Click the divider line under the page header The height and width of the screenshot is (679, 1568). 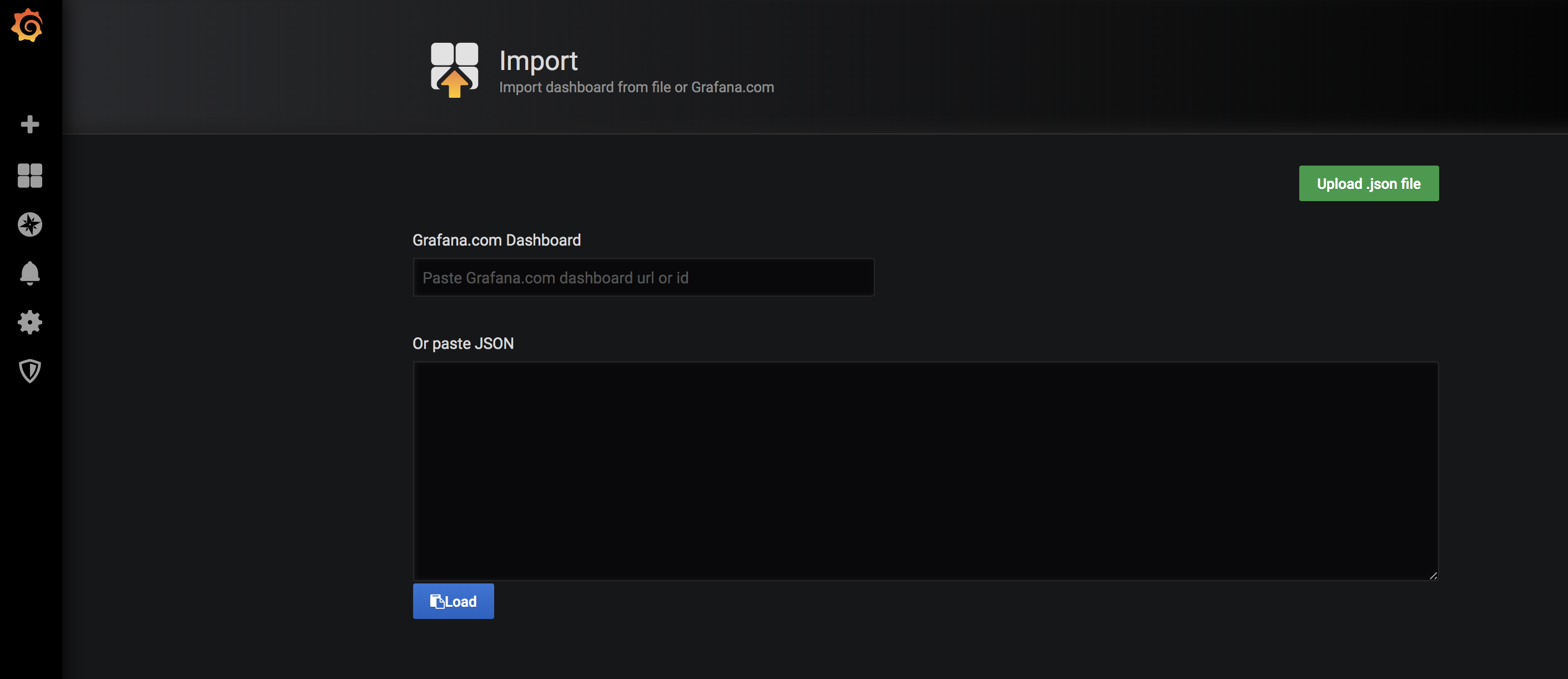pyautogui.click(x=815, y=134)
